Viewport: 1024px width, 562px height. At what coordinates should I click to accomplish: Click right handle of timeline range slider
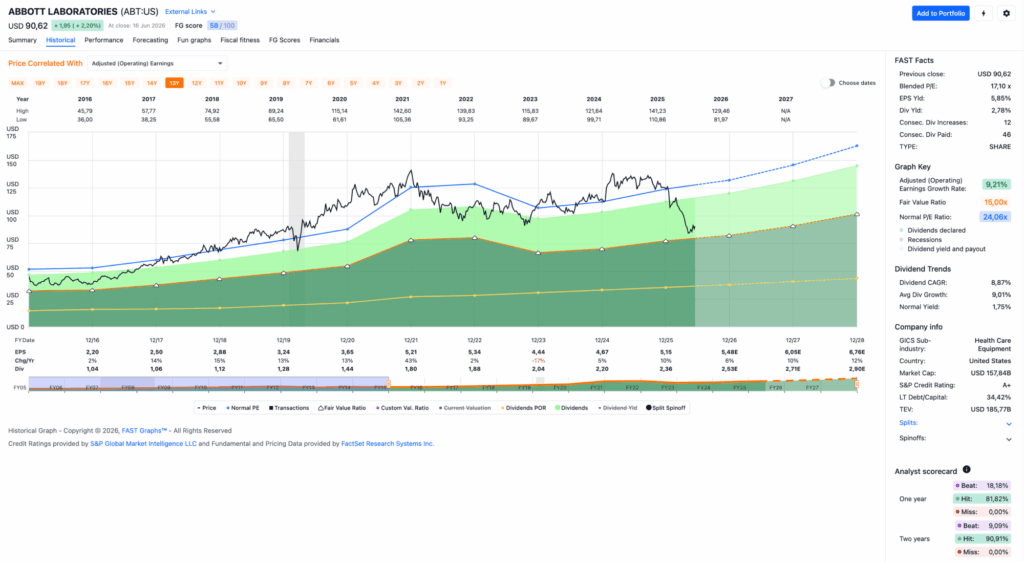click(x=857, y=384)
